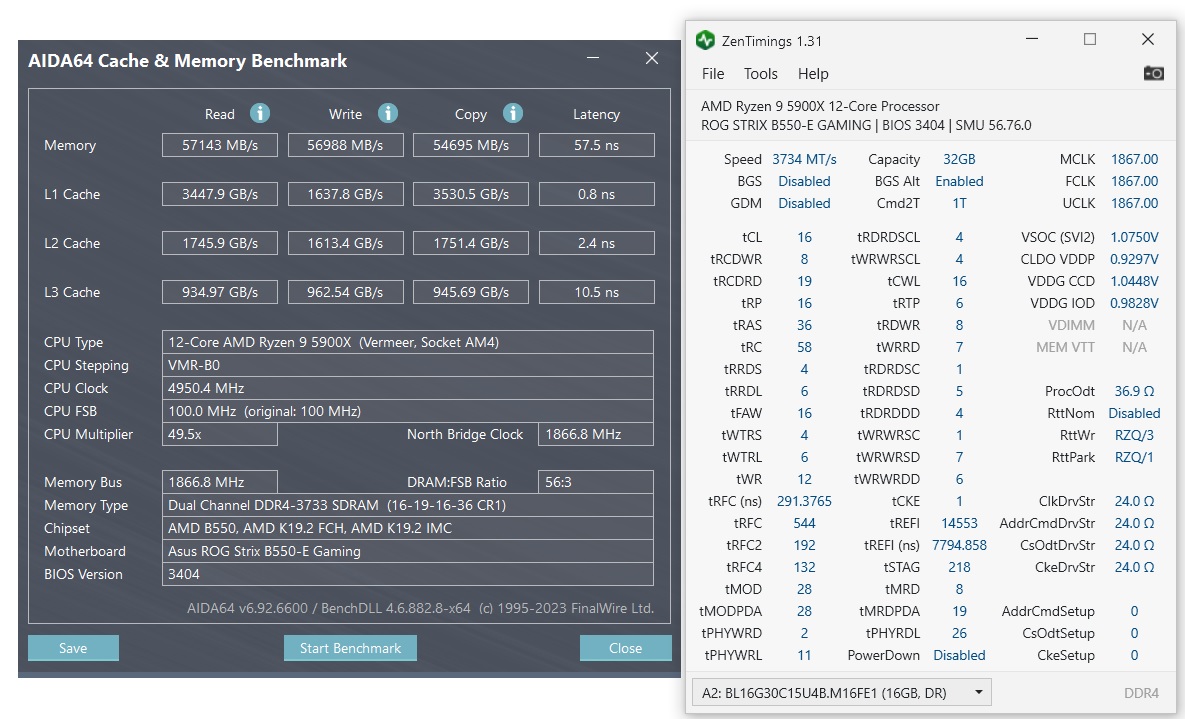Click the CPU Stepping value VMR-B0
This screenshot has width=1185, height=719.
(x=408, y=365)
